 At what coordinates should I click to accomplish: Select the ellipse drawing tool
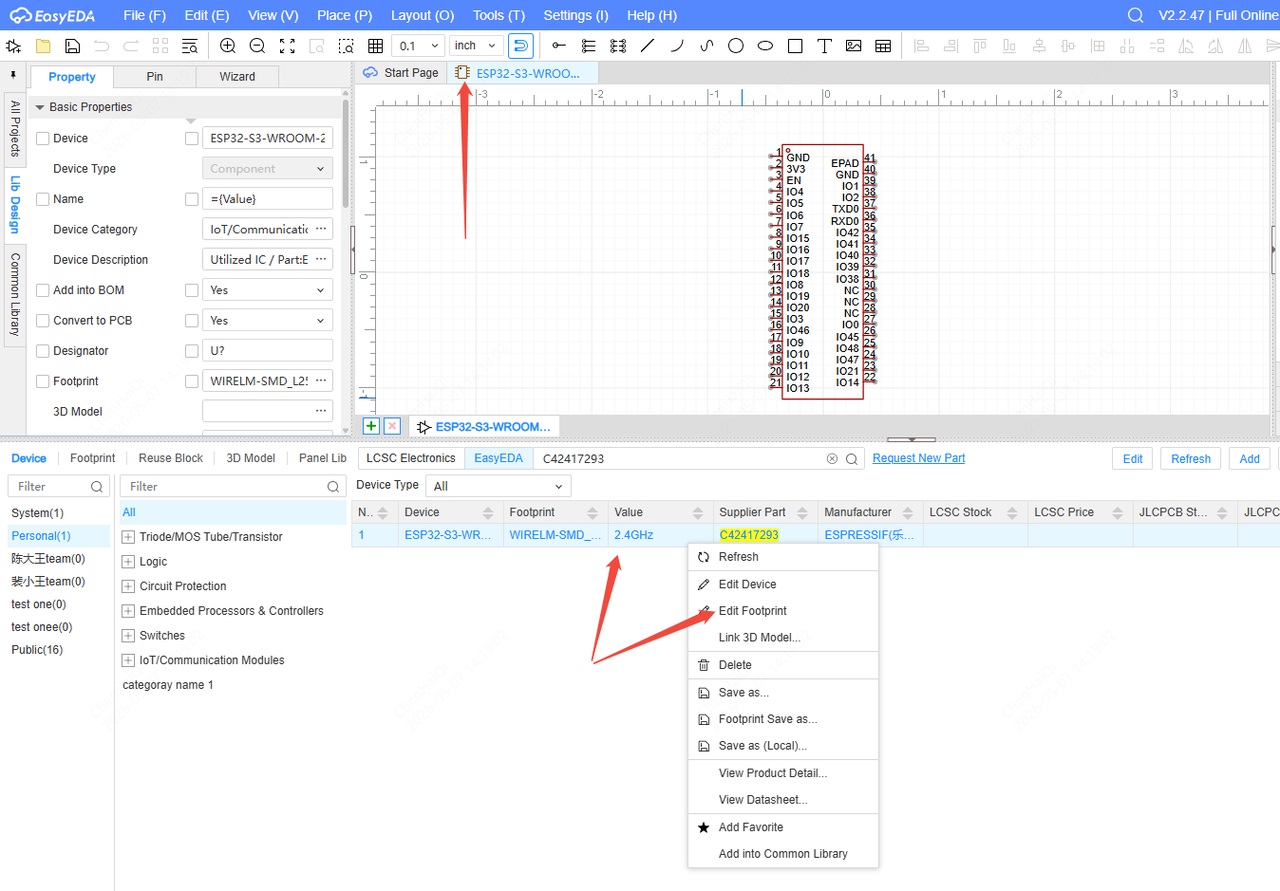[x=765, y=46]
